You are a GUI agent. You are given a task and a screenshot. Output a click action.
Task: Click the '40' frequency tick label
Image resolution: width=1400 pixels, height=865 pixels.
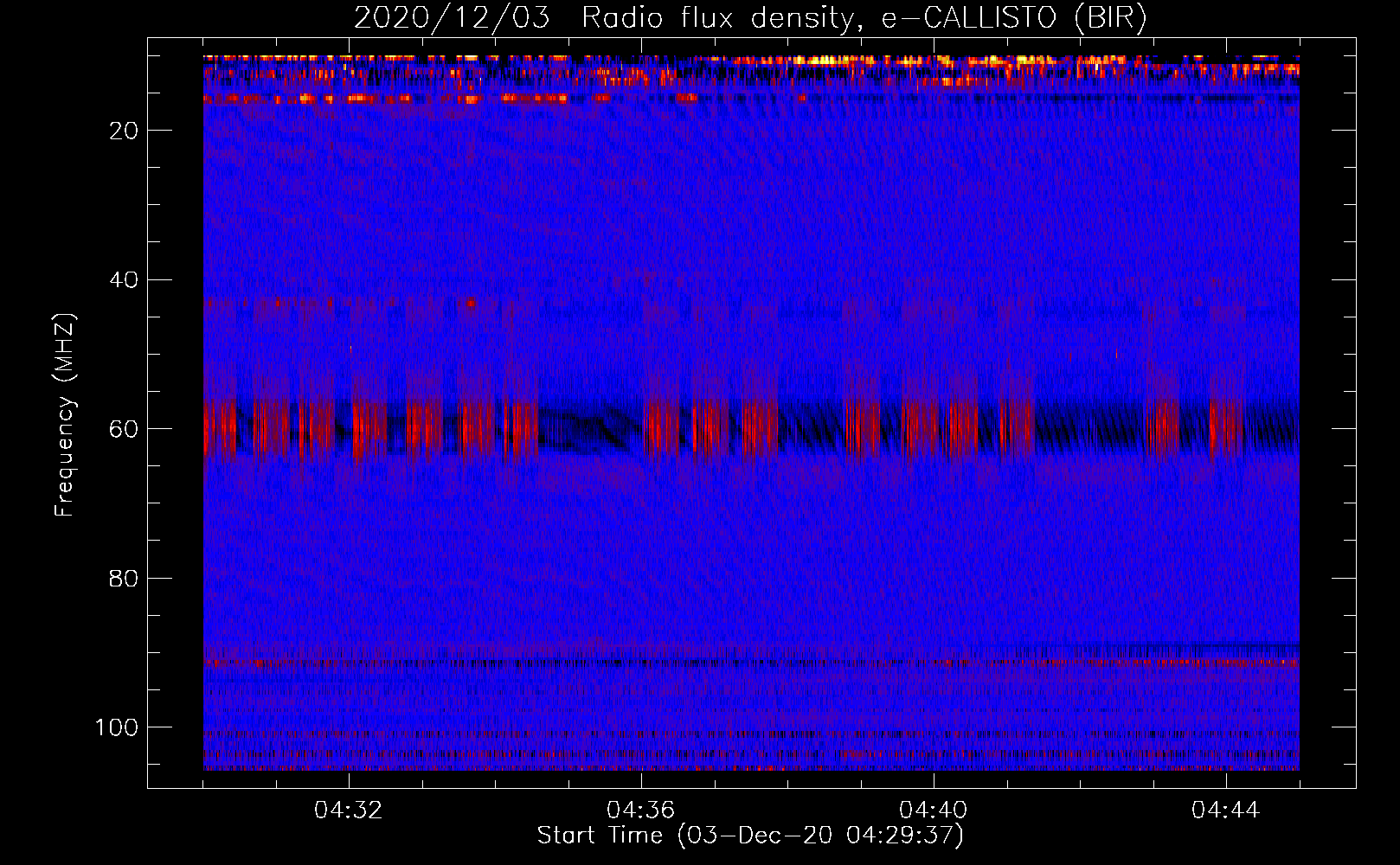[124, 280]
